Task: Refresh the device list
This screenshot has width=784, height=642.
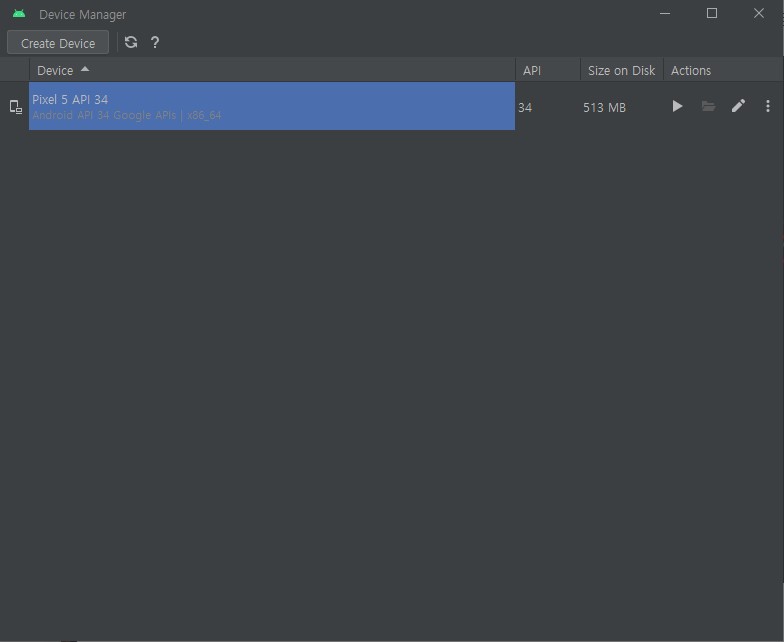Action: 131,42
